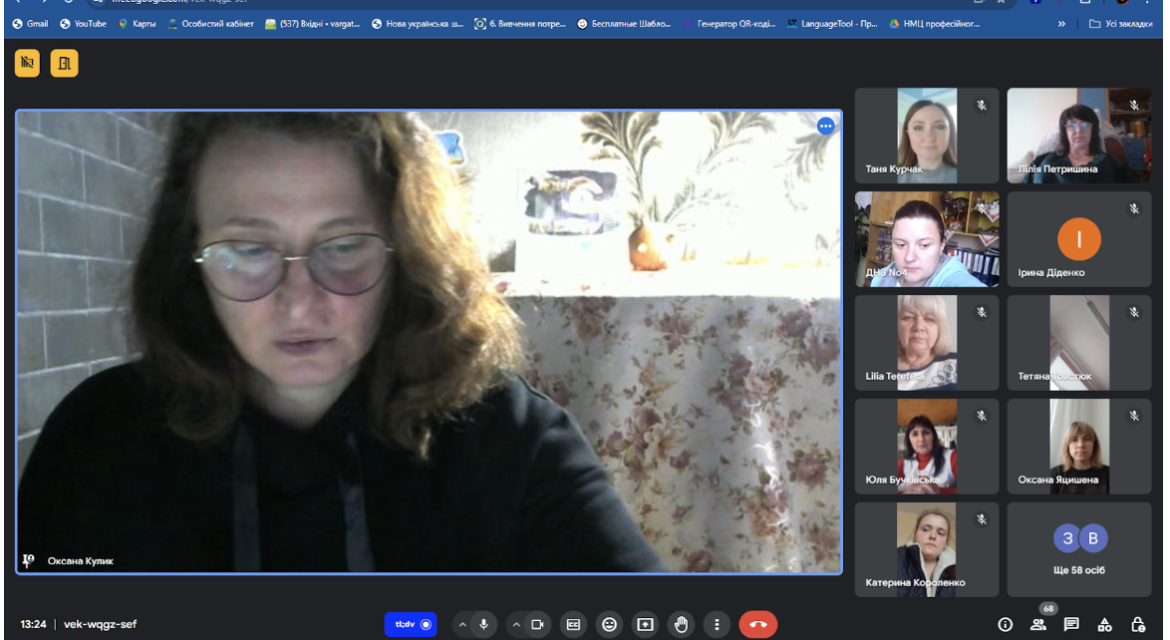
Task: Toggle the microphone mute button
Action: [x=484, y=624]
